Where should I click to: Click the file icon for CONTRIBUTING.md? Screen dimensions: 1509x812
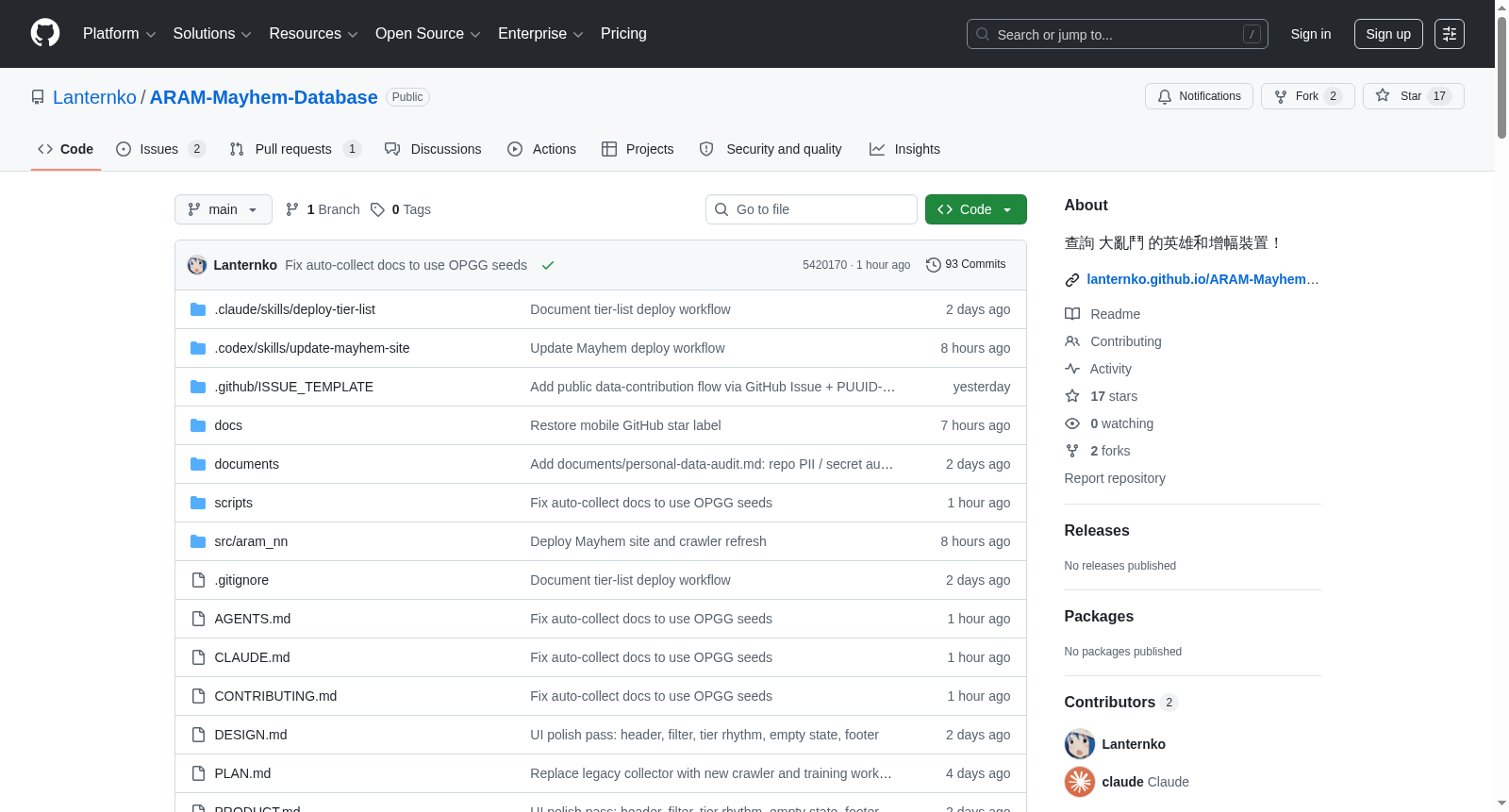click(198, 696)
